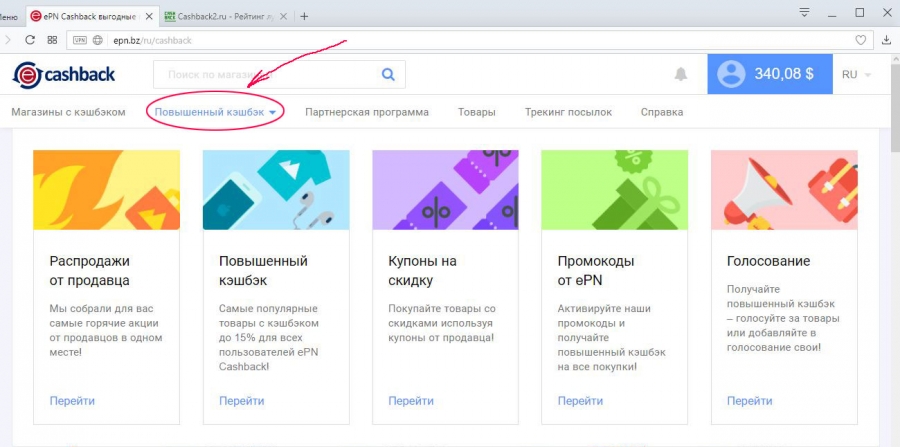Go forward in browser history
The height and width of the screenshot is (447, 900).
(7, 40)
